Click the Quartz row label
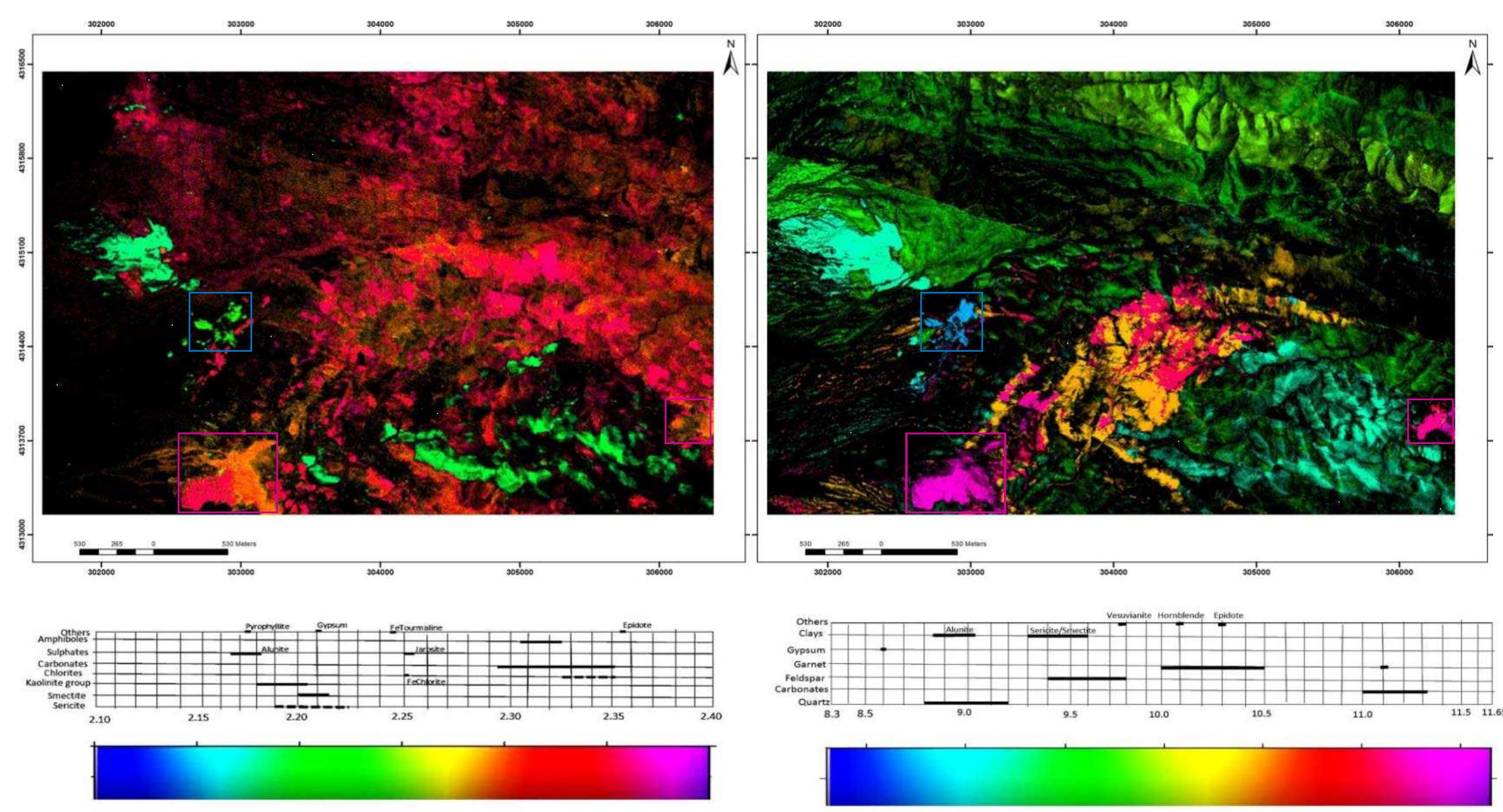The width and height of the screenshot is (1503, 812). pyautogui.click(x=814, y=702)
